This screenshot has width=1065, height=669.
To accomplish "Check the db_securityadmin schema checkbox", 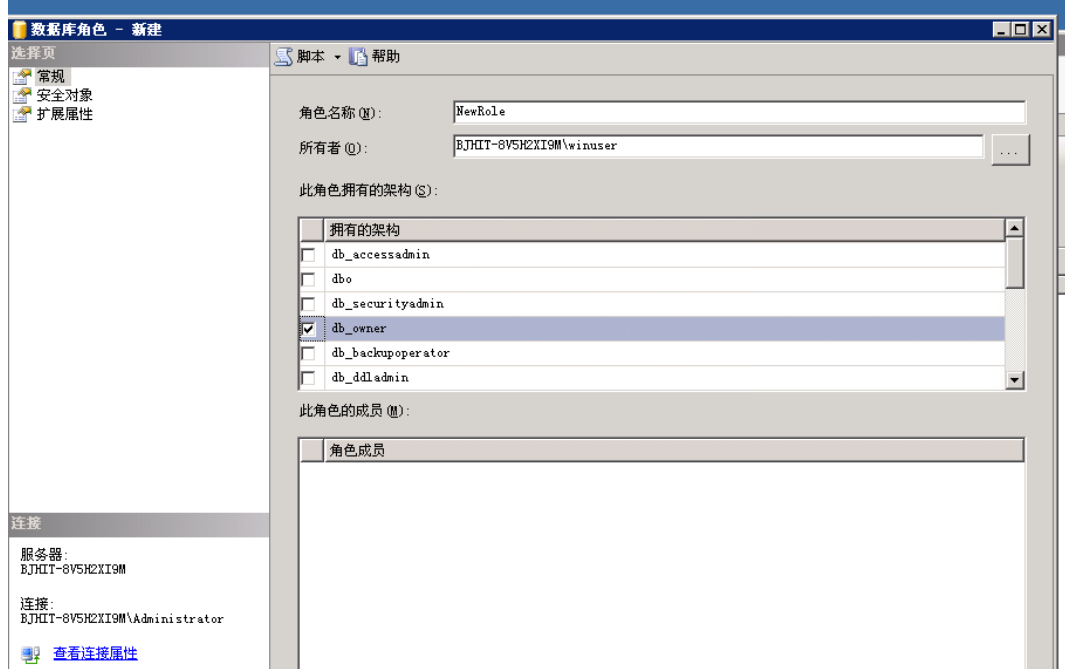I will [x=308, y=304].
